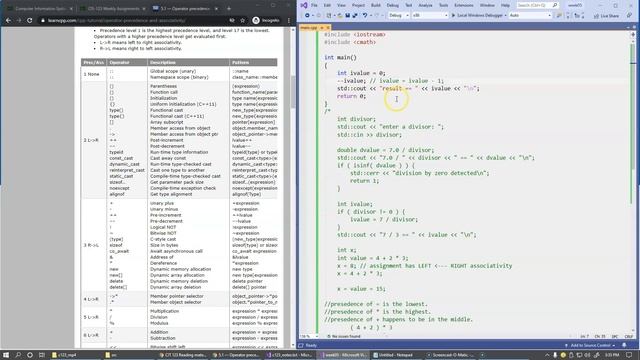Open the Debug menu in Visual Studio
This screenshot has width=640, height=360.
coord(392,5)
